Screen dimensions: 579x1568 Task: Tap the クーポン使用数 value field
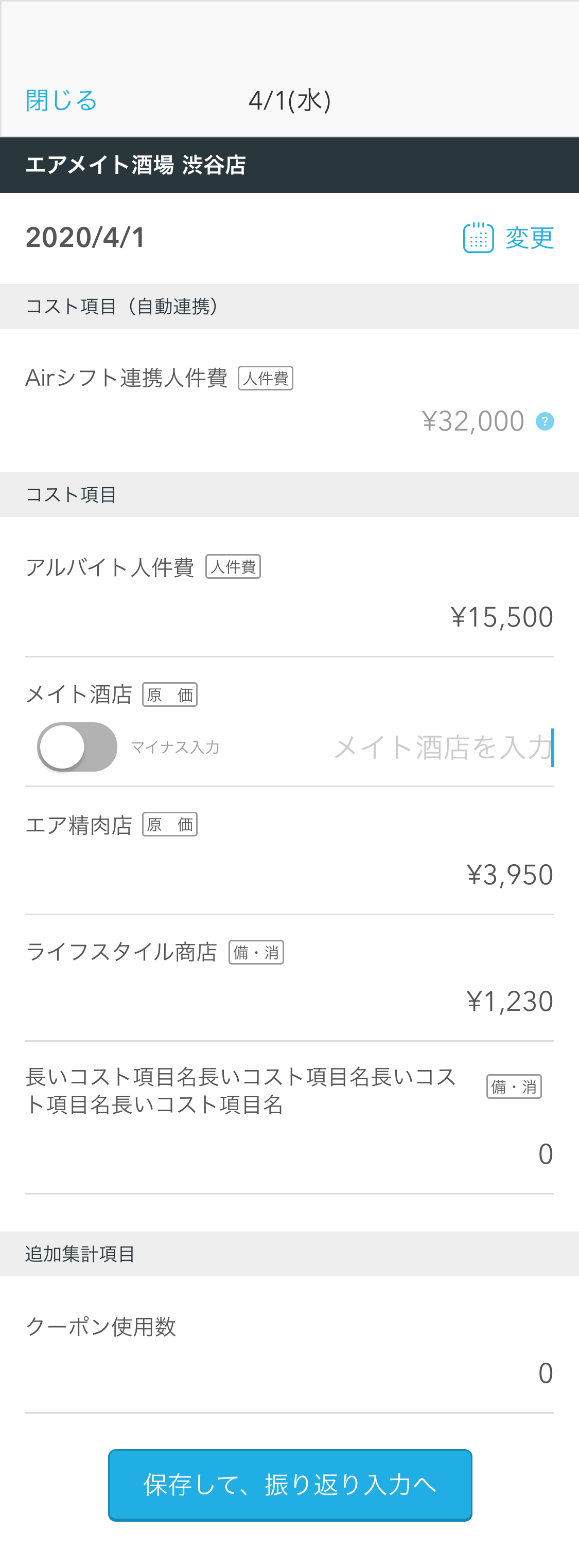pos(546,1373)
